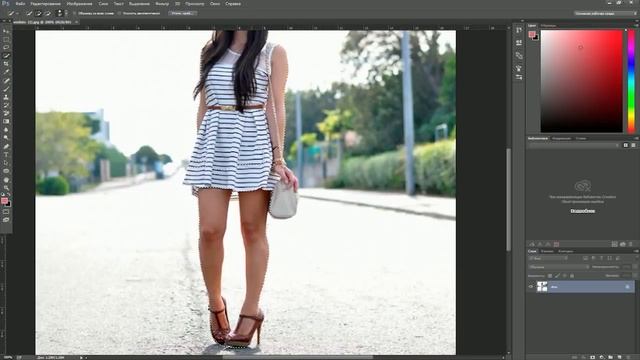Change the screen mode in toolbar
Viewport: 640px width, 360px height.
(6, 220)
